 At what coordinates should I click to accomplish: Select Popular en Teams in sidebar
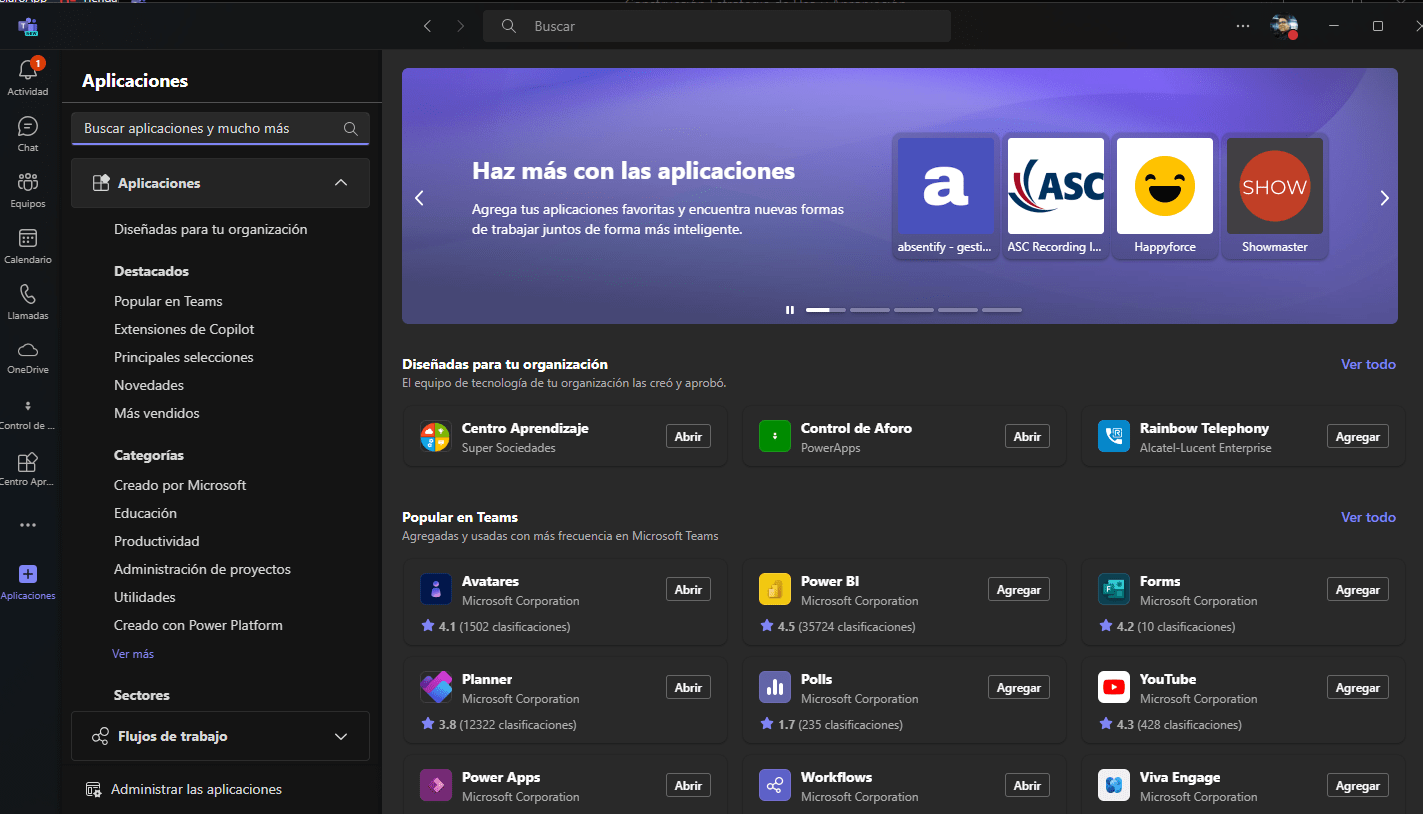(168, 301)
